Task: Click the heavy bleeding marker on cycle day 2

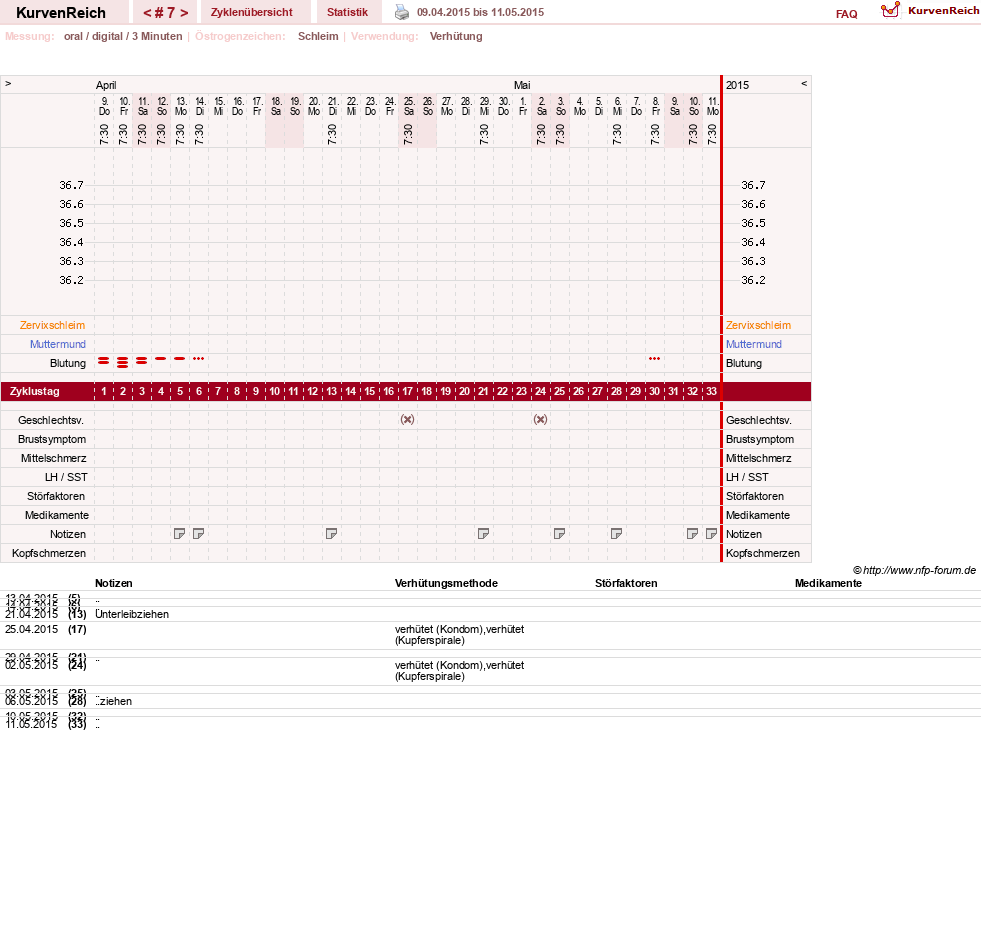Action: pyautogui.click(x=123, y=362)
